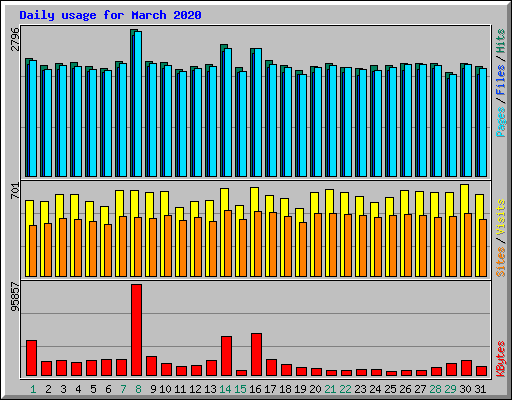512x400 pixels.
Task: Click the red KBytes bar for day 16
Action: (257, 354)
